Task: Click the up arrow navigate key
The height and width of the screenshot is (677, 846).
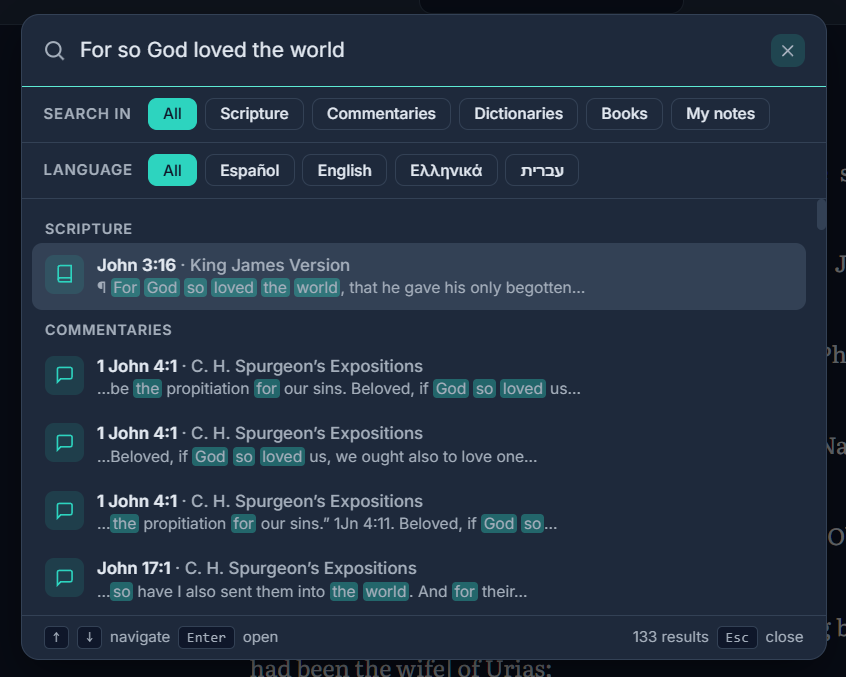Action: [x=56, y=637]
